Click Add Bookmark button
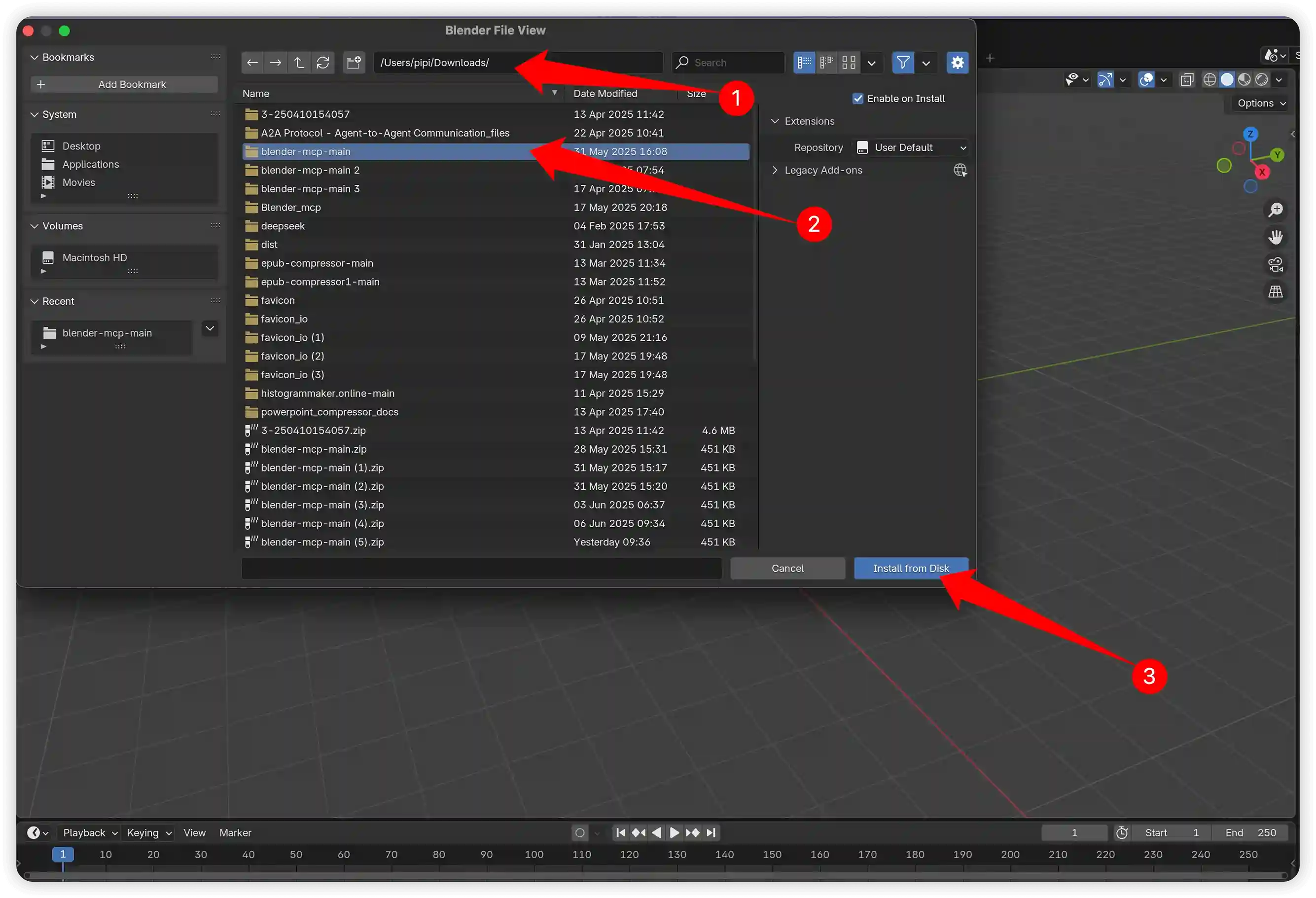1316x898 pixels. coord(124,84)
